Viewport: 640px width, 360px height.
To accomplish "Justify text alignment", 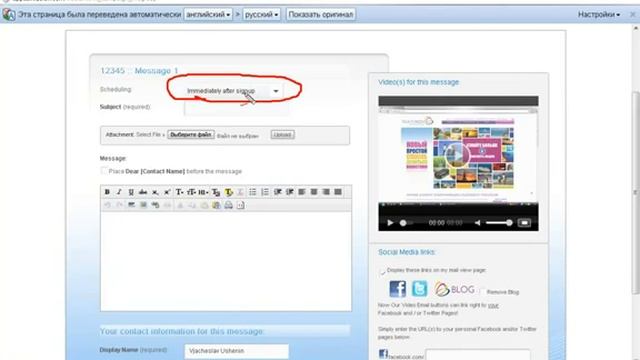I will click(x=338, y=192).
